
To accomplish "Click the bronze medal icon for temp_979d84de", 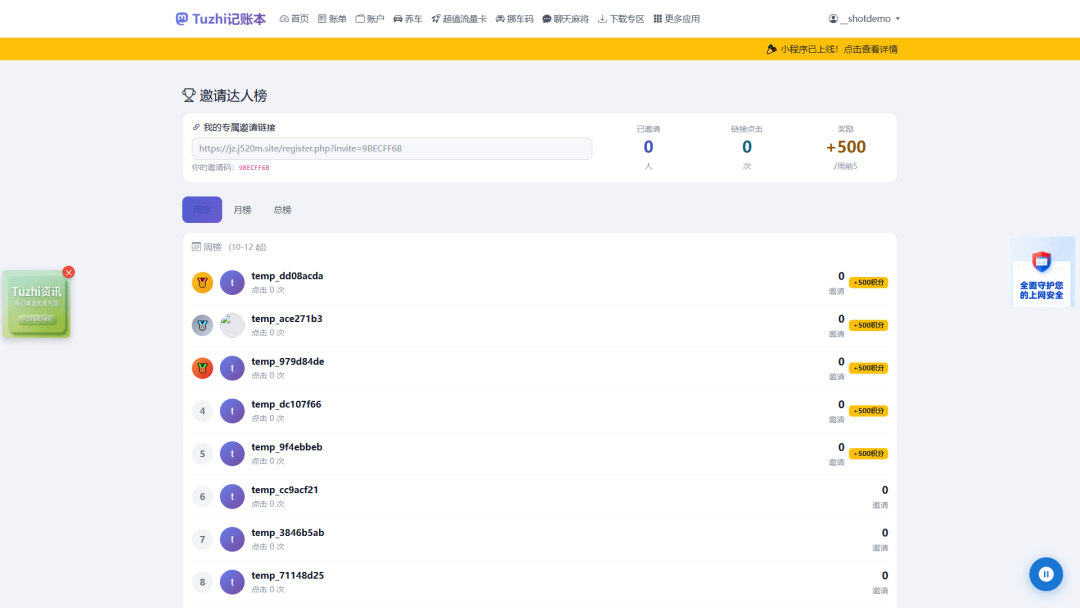I will (x=202, y=368).
